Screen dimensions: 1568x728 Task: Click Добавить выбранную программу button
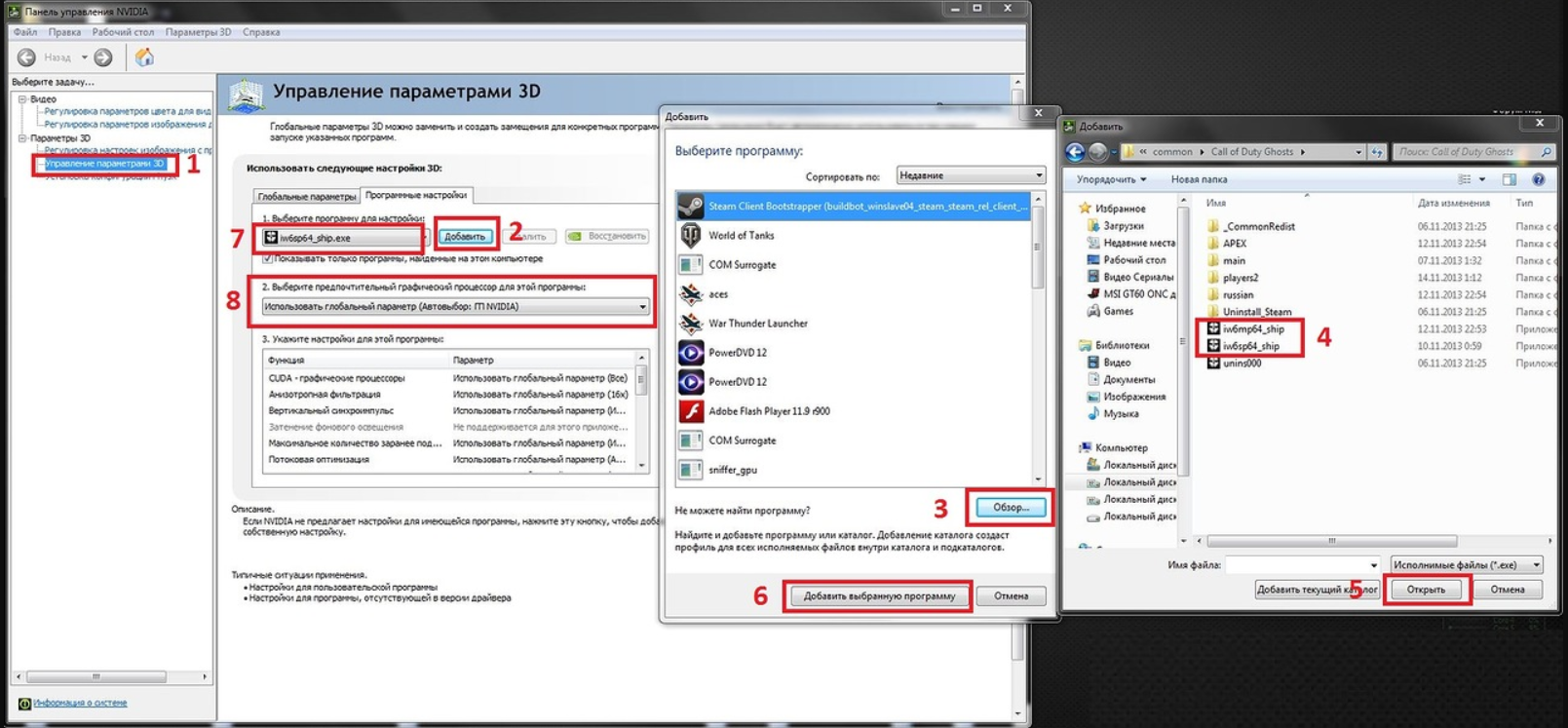tap(879, 595)
